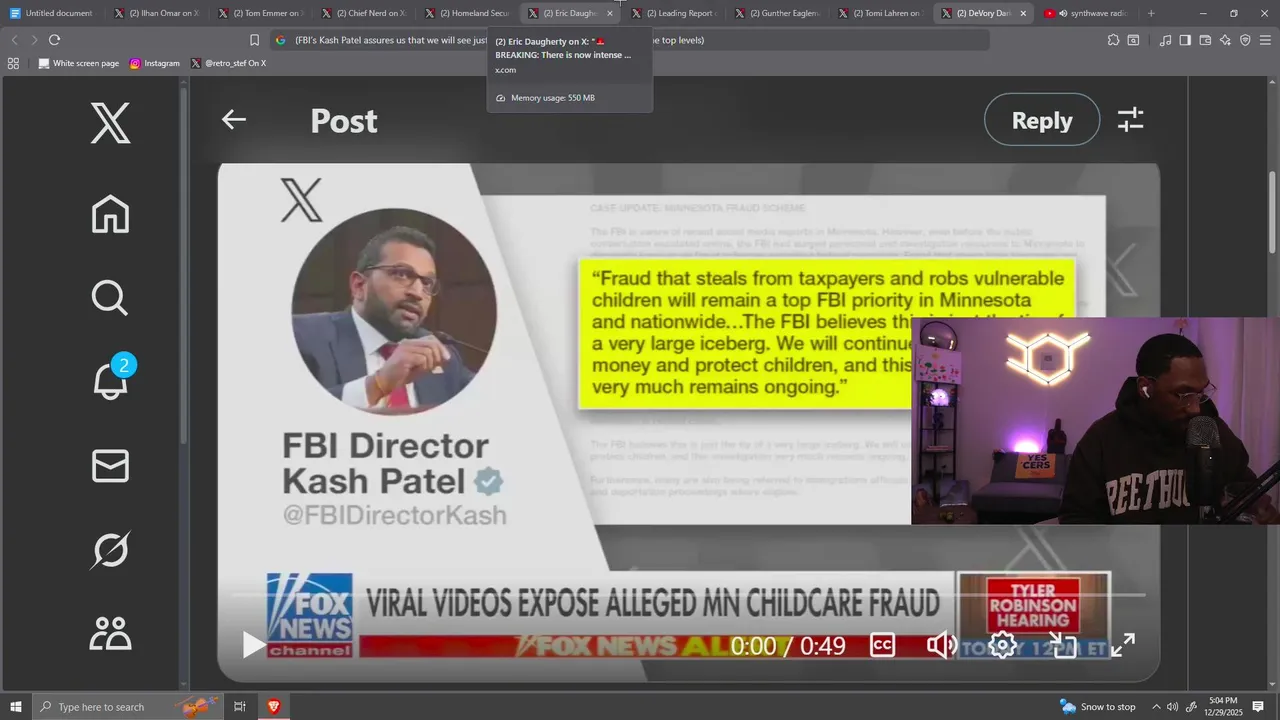Open Brave Wallet icon
This screenshot has height=720, width=1280.
click(x=1205, y=40)
